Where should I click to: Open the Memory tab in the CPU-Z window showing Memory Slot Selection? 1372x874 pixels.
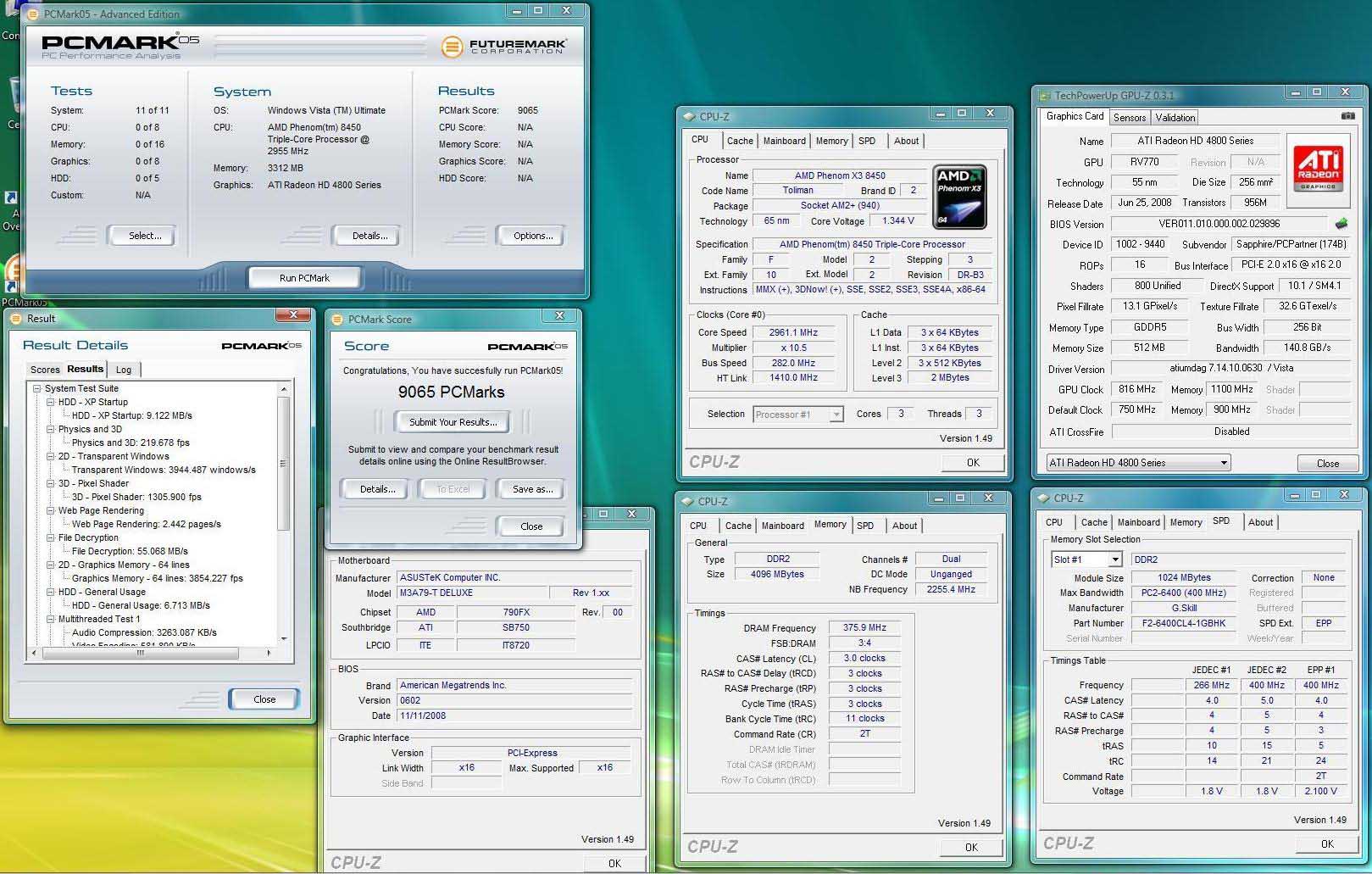coord(1186,522)
